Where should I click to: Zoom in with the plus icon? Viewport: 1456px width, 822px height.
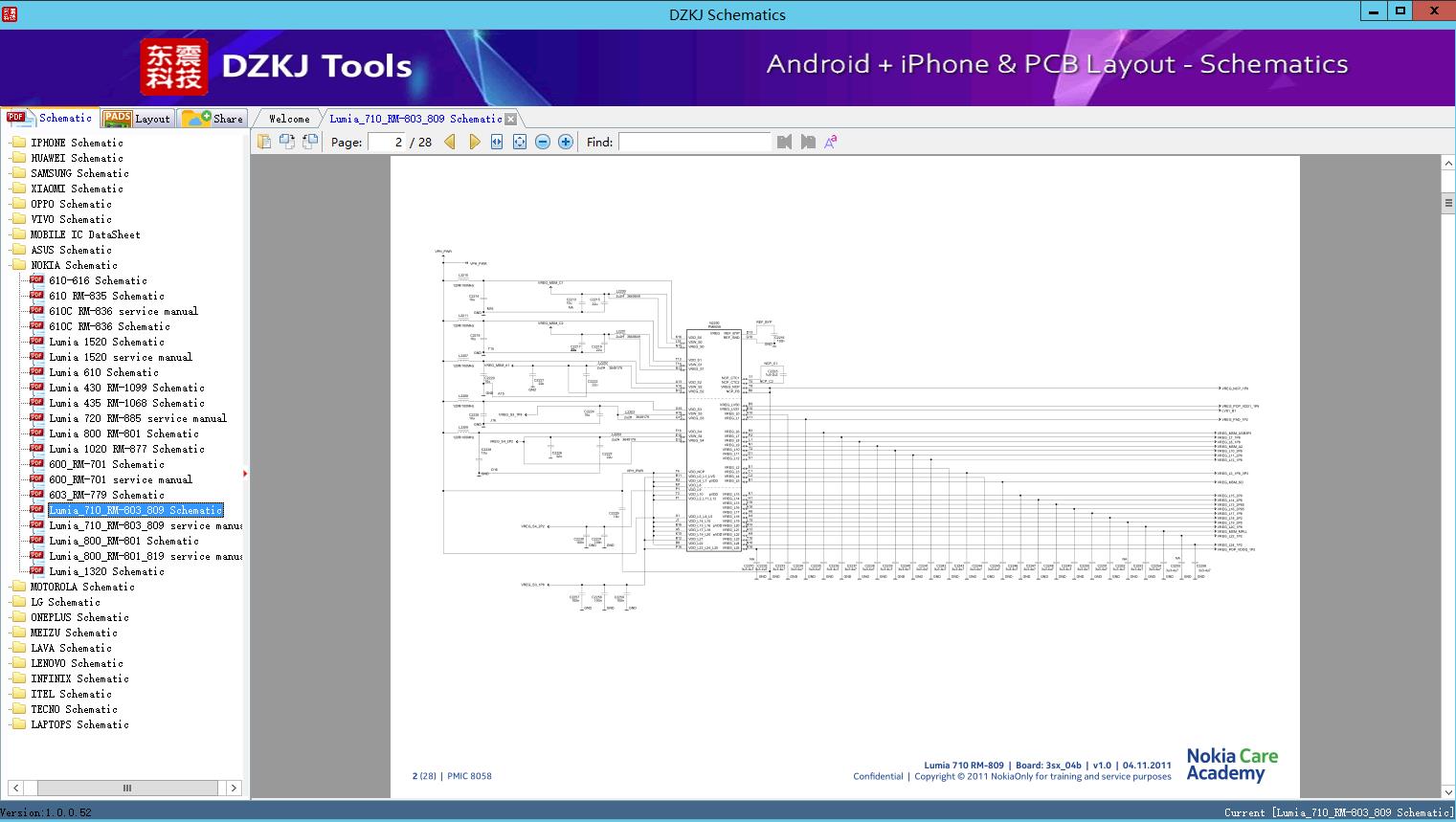coord(566,142)
